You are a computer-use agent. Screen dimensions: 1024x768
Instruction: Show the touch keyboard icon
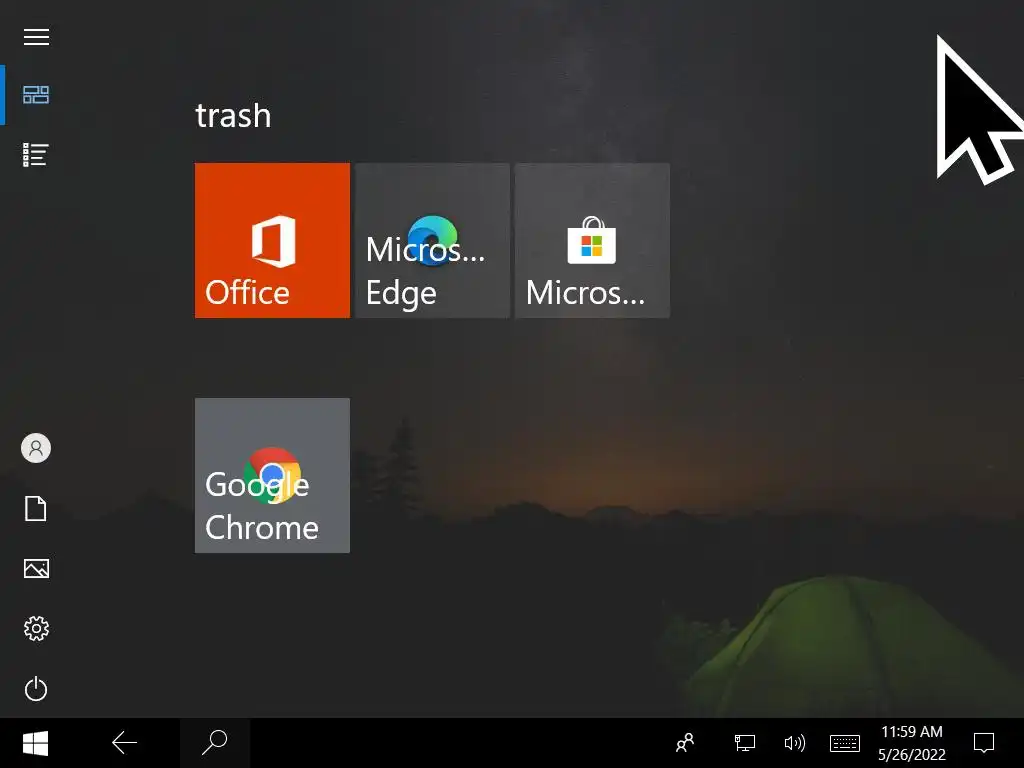pyautogui.click(x=845, y=743)
